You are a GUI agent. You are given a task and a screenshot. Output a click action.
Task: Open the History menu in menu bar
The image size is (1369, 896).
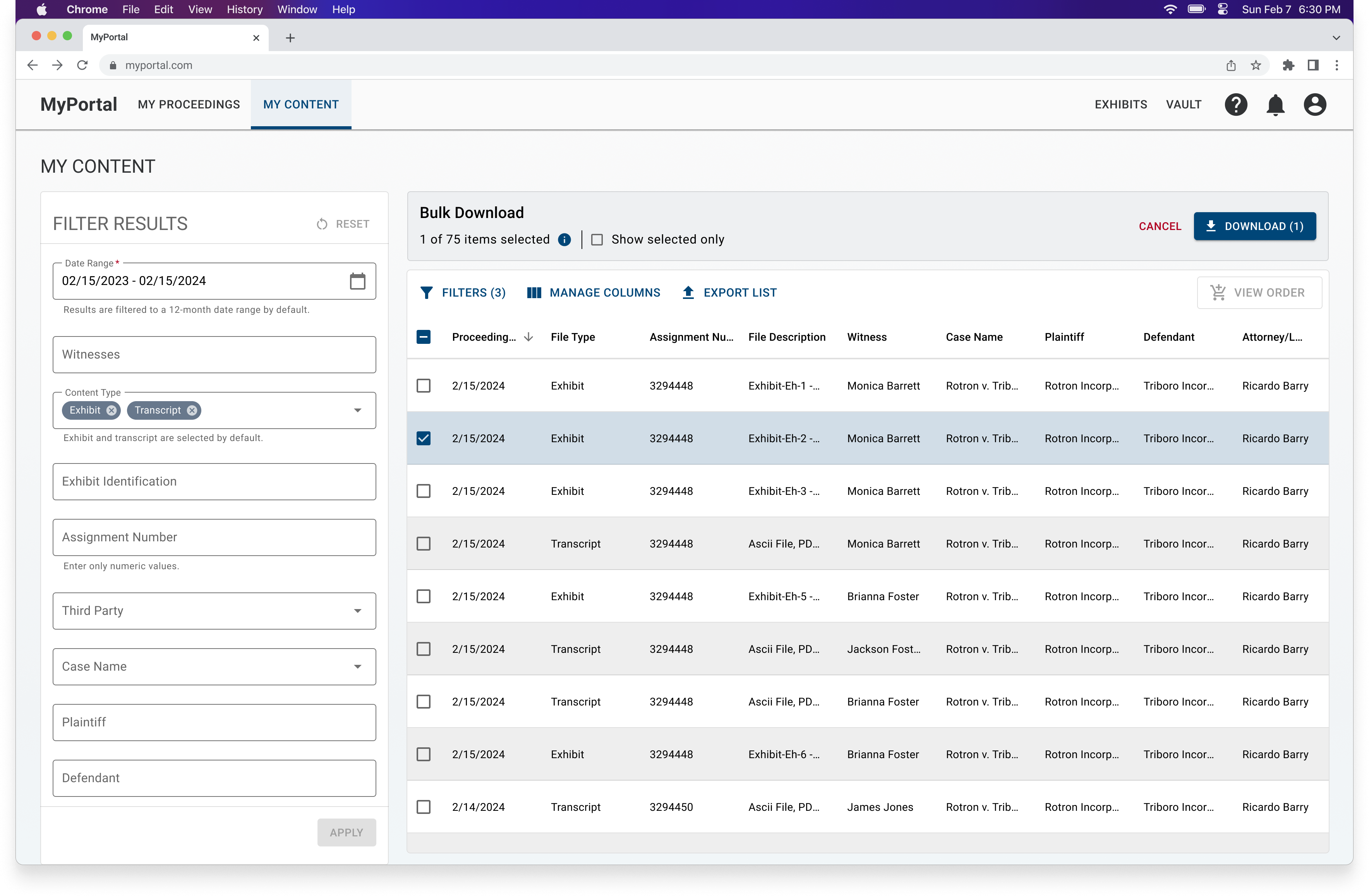pos(244,9)
